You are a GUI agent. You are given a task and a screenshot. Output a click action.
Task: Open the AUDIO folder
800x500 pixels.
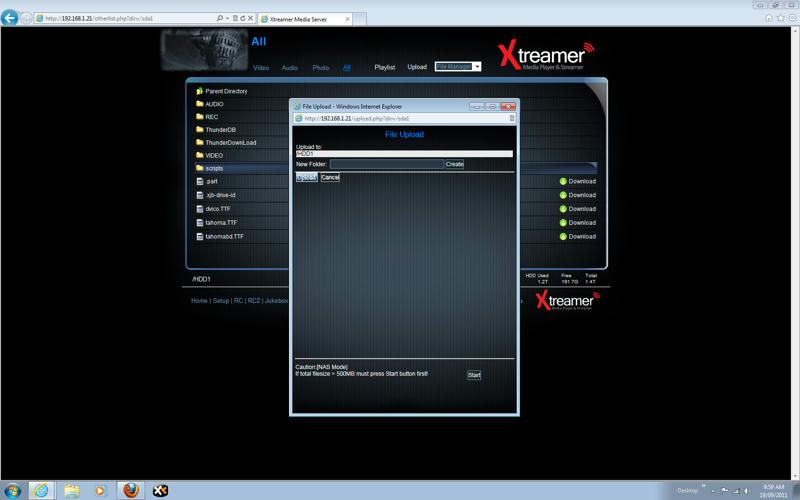214,104
